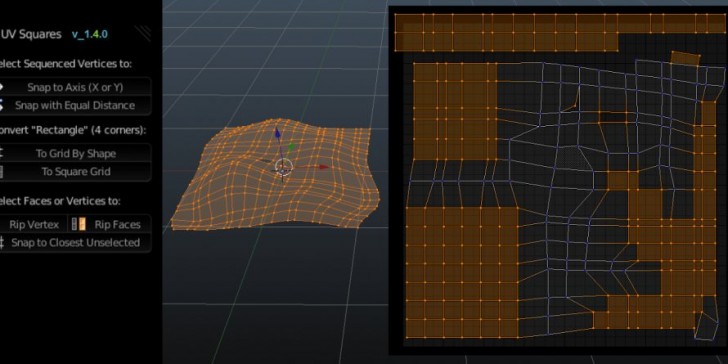Click the 'Select Faces or Vertices to:' label
This screenshot has height=364, width=728.
(59, 201)
